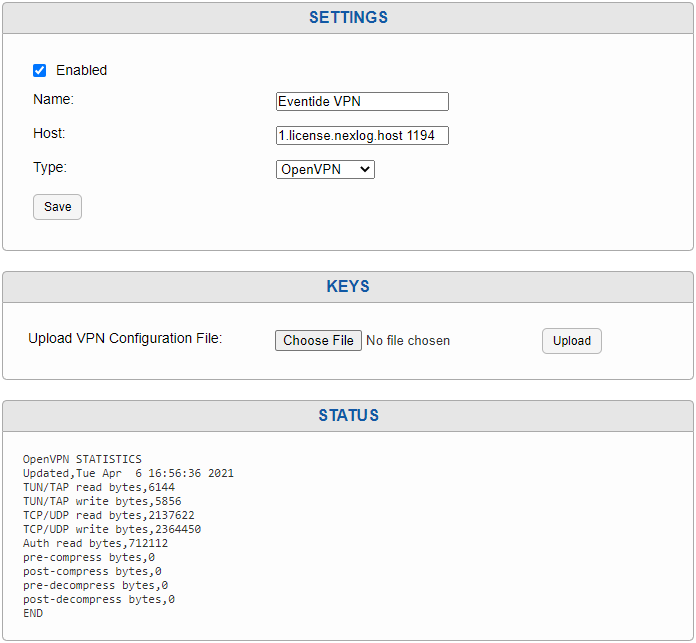Click the Updated timestamp line in Status
Viewport: 696px width, 643px height.
click(128, 473)
